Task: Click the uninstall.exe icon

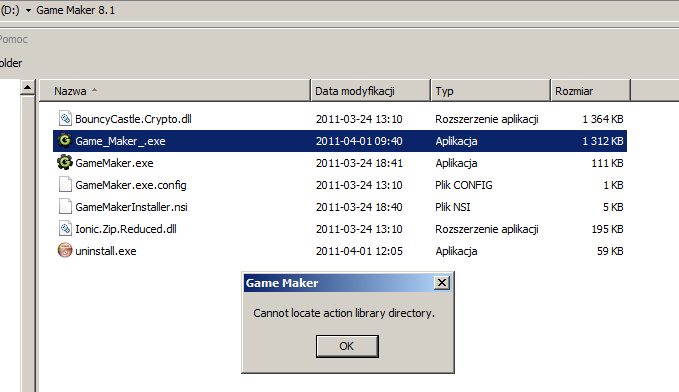Action: click(x=65, y=250)
